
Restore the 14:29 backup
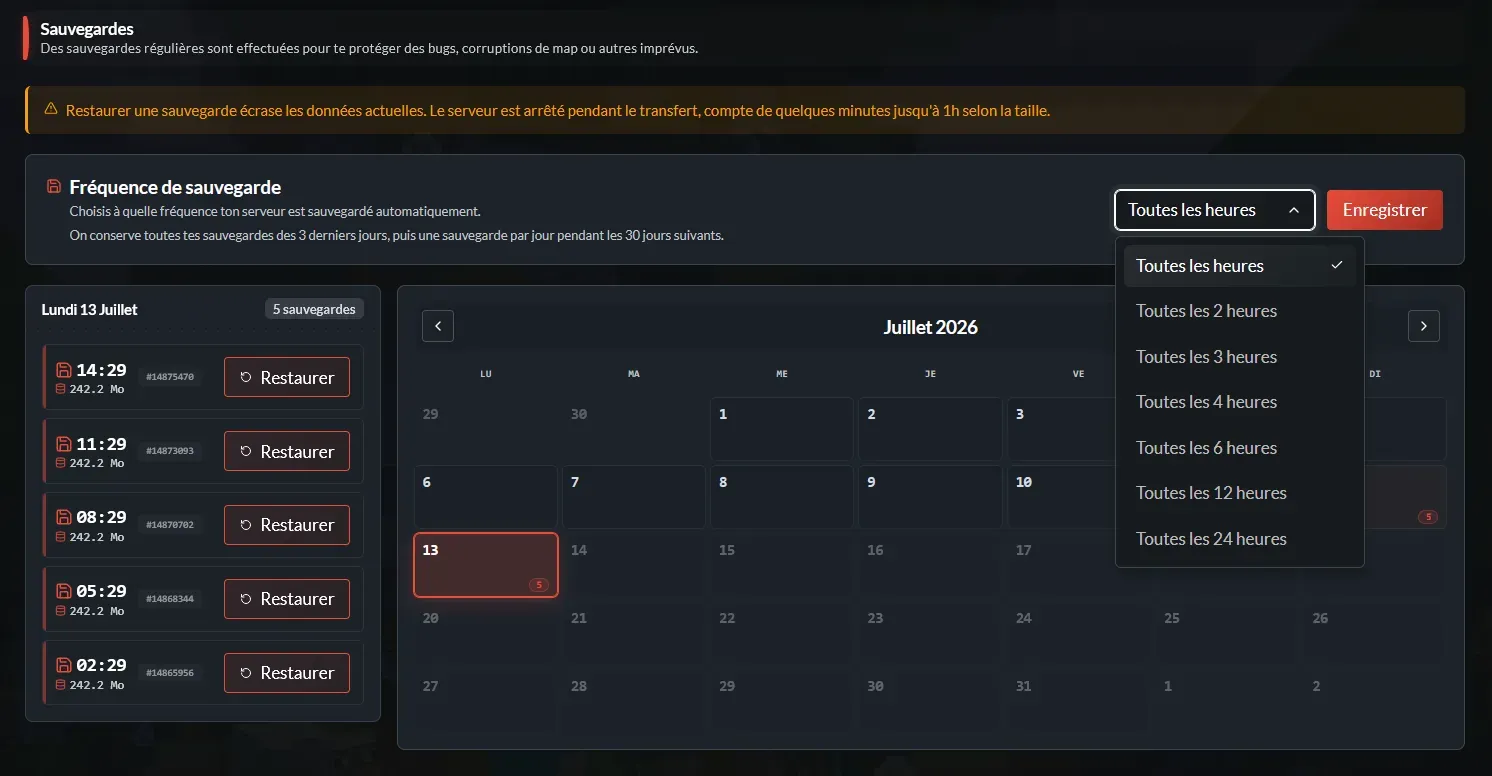pyautogui.click(x=287, y=377)
